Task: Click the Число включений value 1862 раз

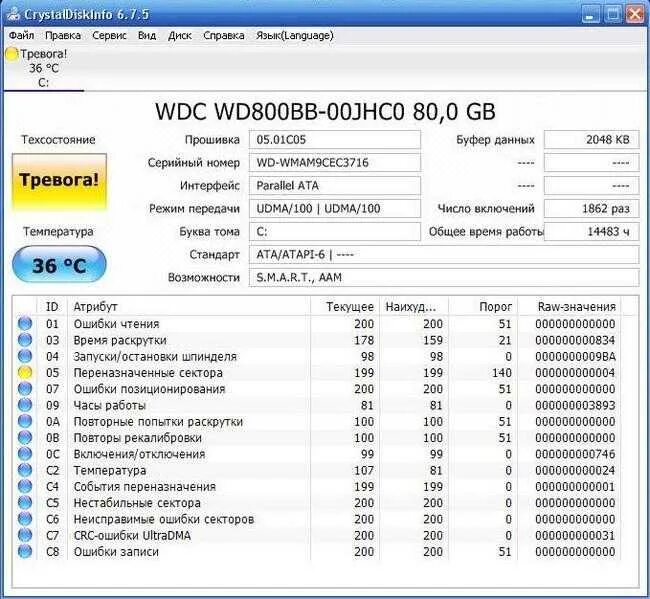Action: [592, 209]
